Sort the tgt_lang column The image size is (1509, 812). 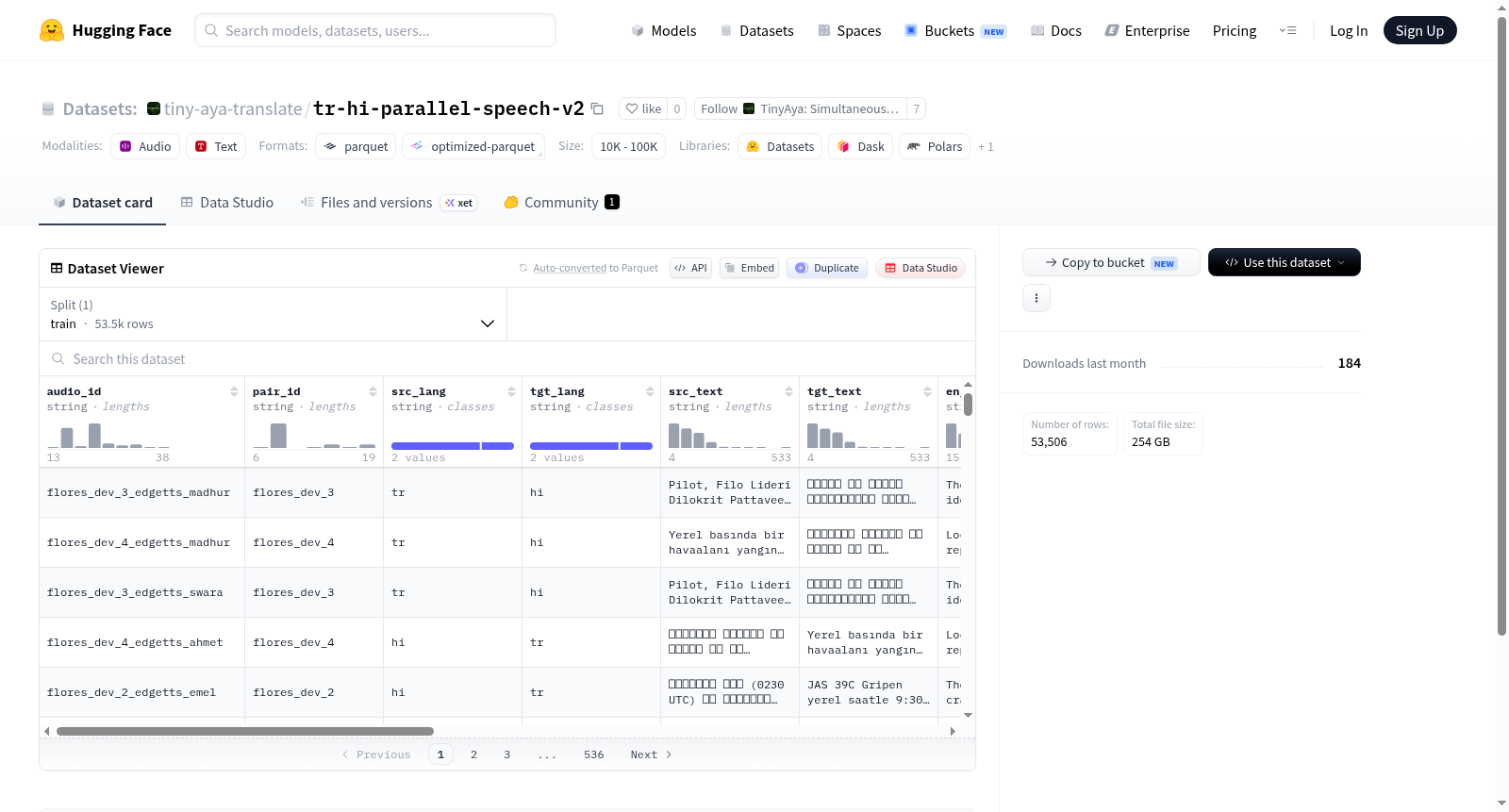(650, 391)
